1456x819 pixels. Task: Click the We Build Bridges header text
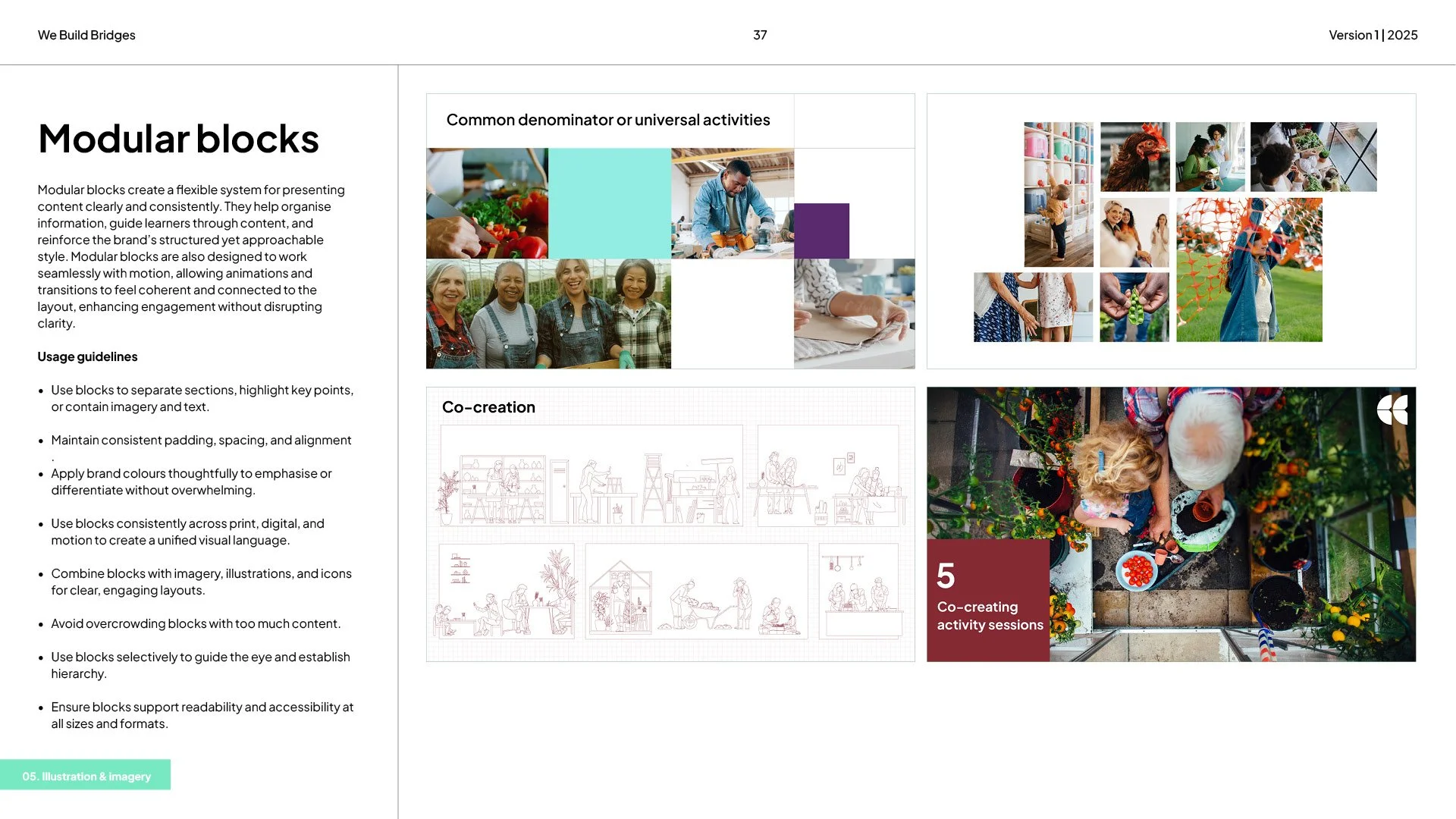tap(86, 35)
